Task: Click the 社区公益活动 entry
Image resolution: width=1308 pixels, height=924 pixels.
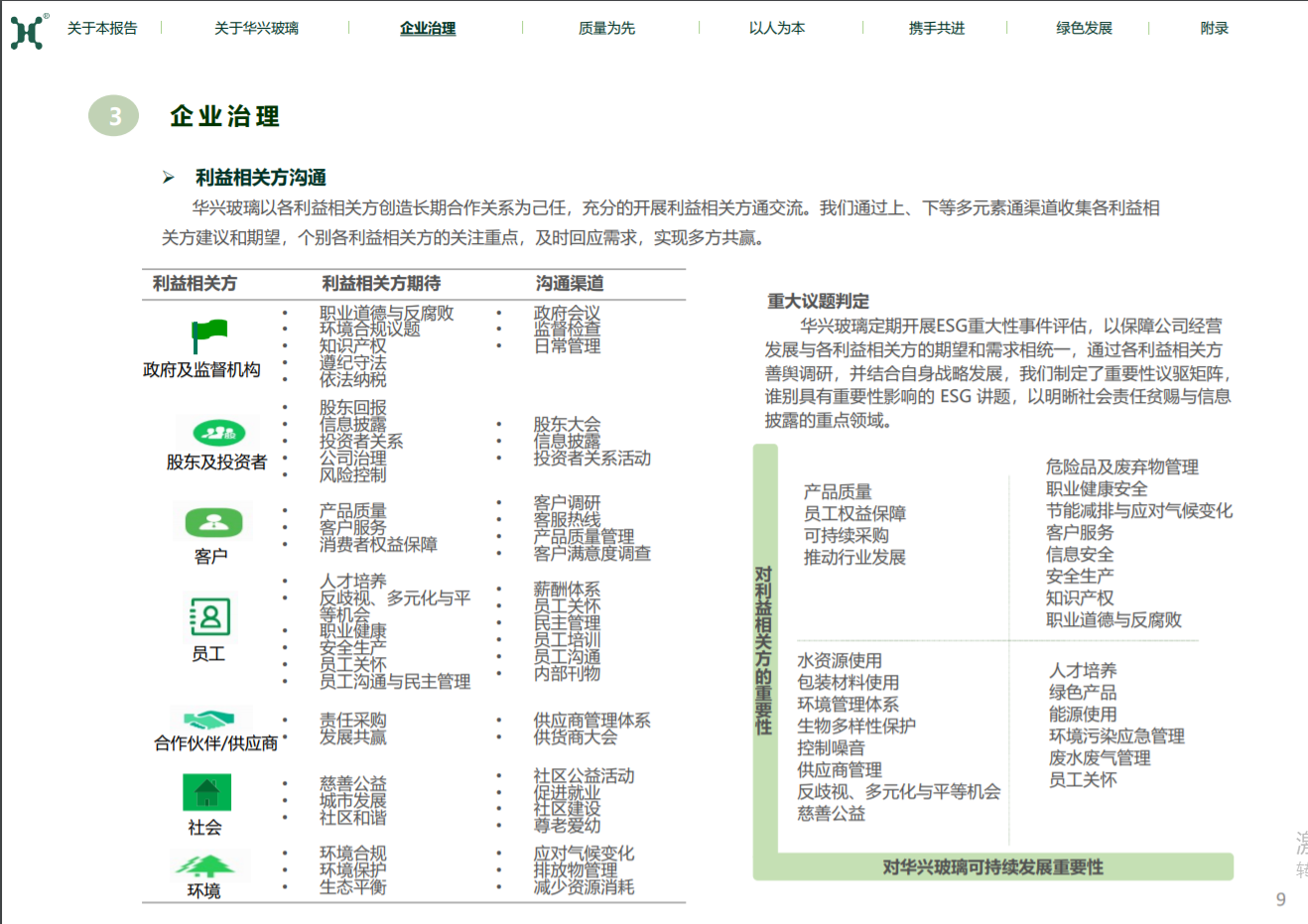Action: click(x=584, y=776)
